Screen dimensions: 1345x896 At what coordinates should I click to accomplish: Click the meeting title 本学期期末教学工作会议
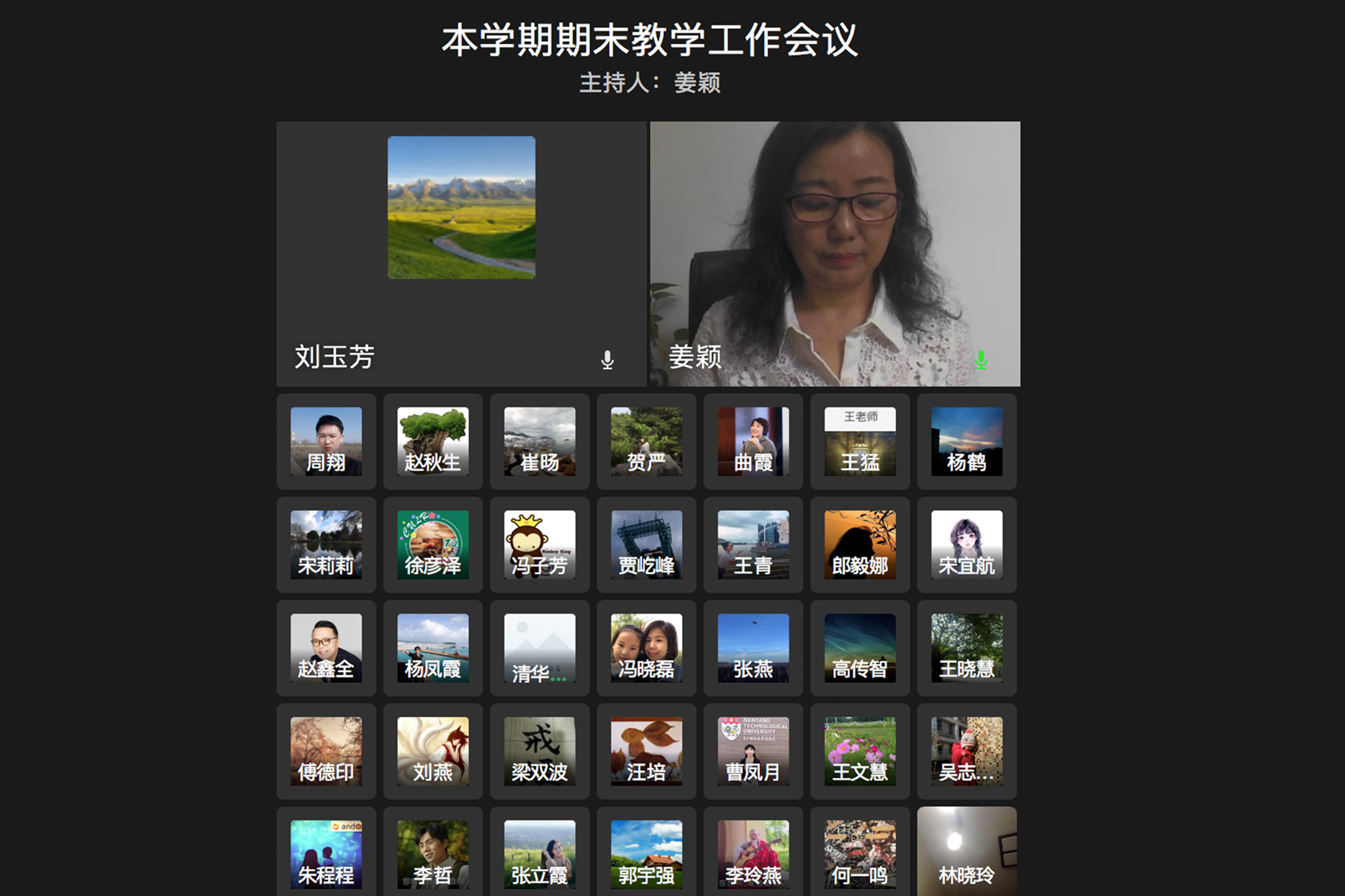click(x=650, y=40)
